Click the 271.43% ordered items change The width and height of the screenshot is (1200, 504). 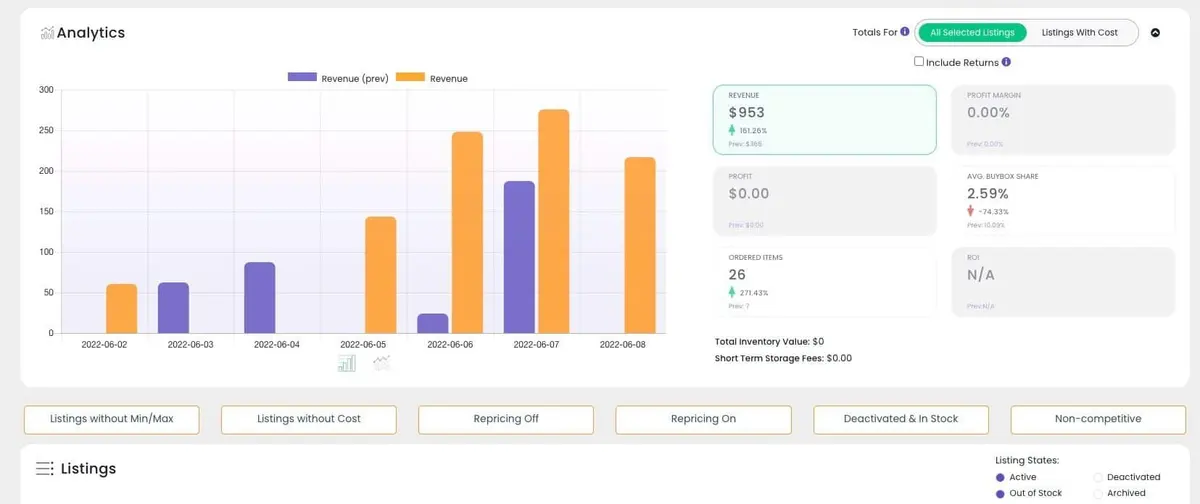pos(753,293)
